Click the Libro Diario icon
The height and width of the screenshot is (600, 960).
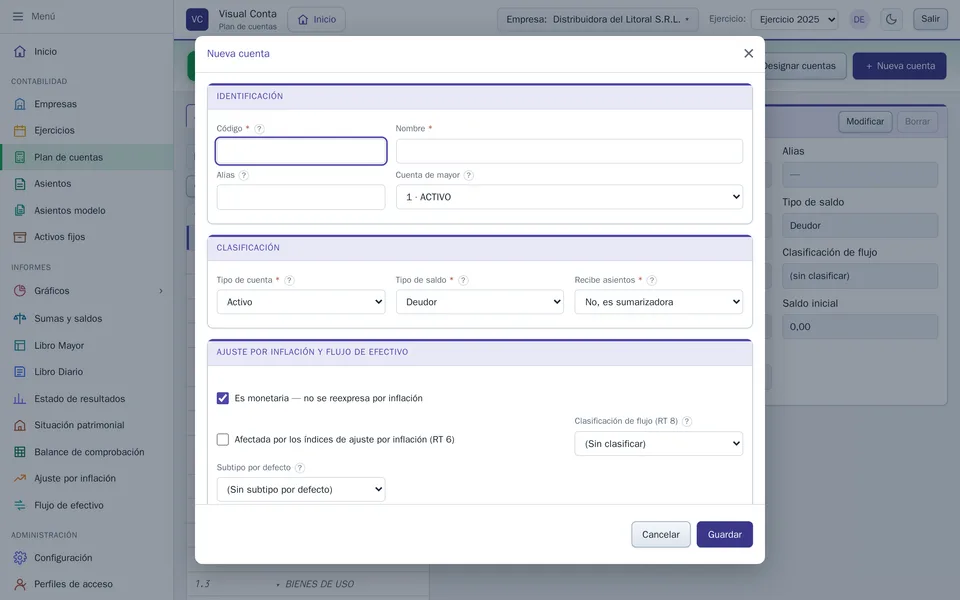point(20,372)
